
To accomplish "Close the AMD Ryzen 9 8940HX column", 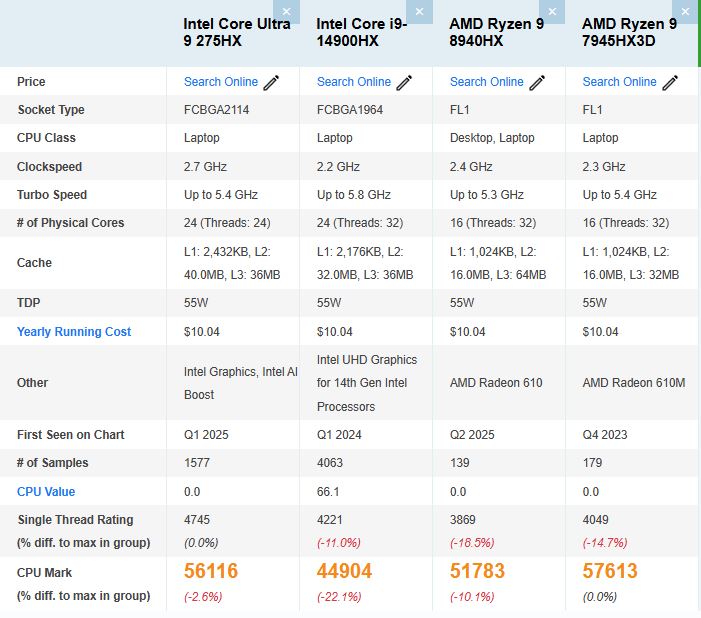I will click(x=553, y=11).
